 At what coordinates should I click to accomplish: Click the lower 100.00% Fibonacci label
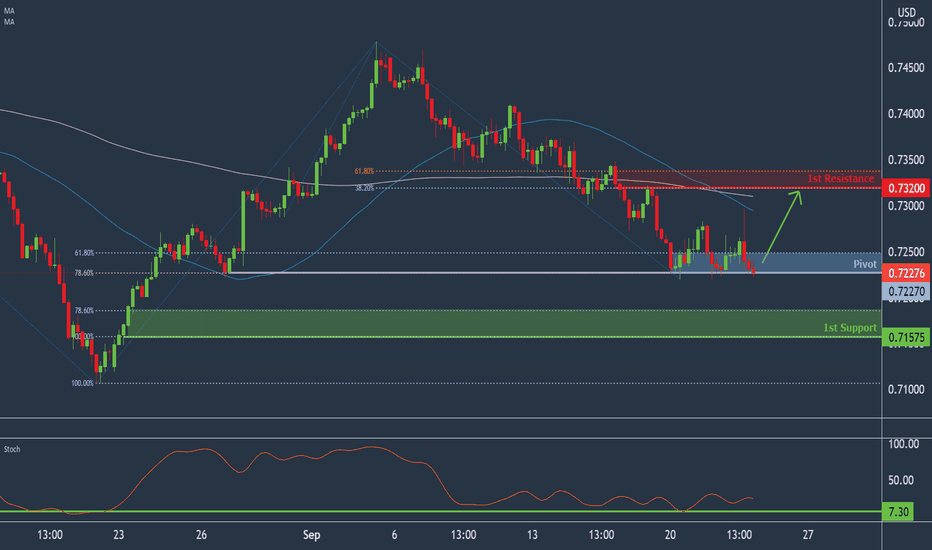click(x=83, y=384)
